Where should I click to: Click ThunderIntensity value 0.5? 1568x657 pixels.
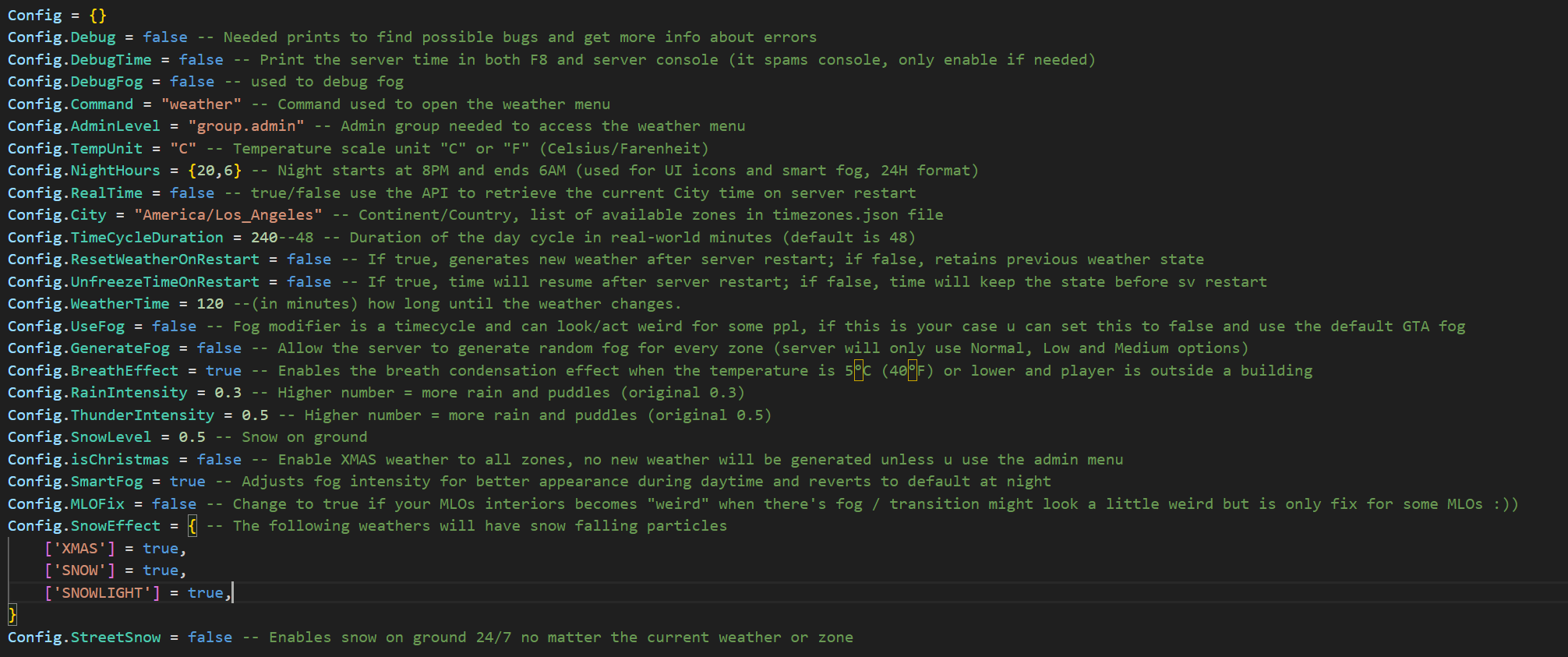pyautogui.click(x=255, y=415)
